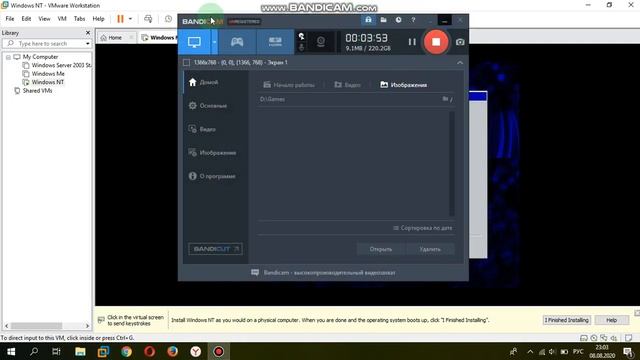Screen dimensions: 640x360
Task: Click the VMware snapshot toolbar icon
Action: click(168, 19)
